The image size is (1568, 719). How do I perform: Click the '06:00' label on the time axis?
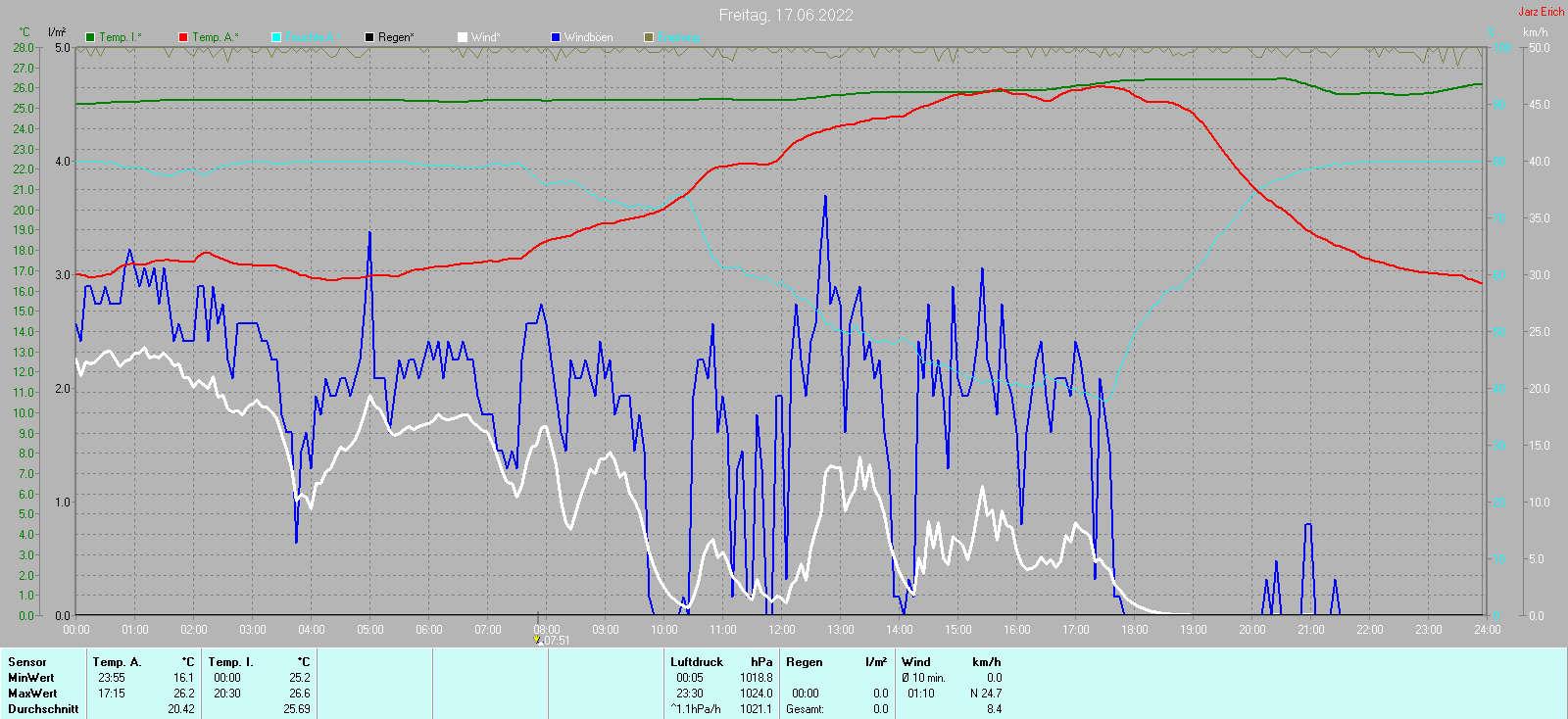click(x=429, y=630)
